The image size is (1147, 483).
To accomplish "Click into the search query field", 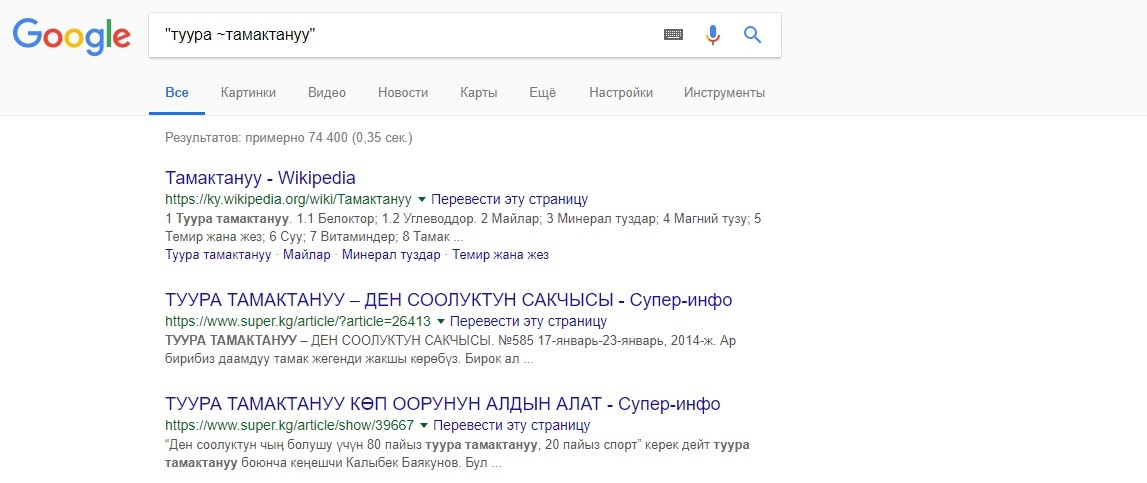I will (400, 35).
